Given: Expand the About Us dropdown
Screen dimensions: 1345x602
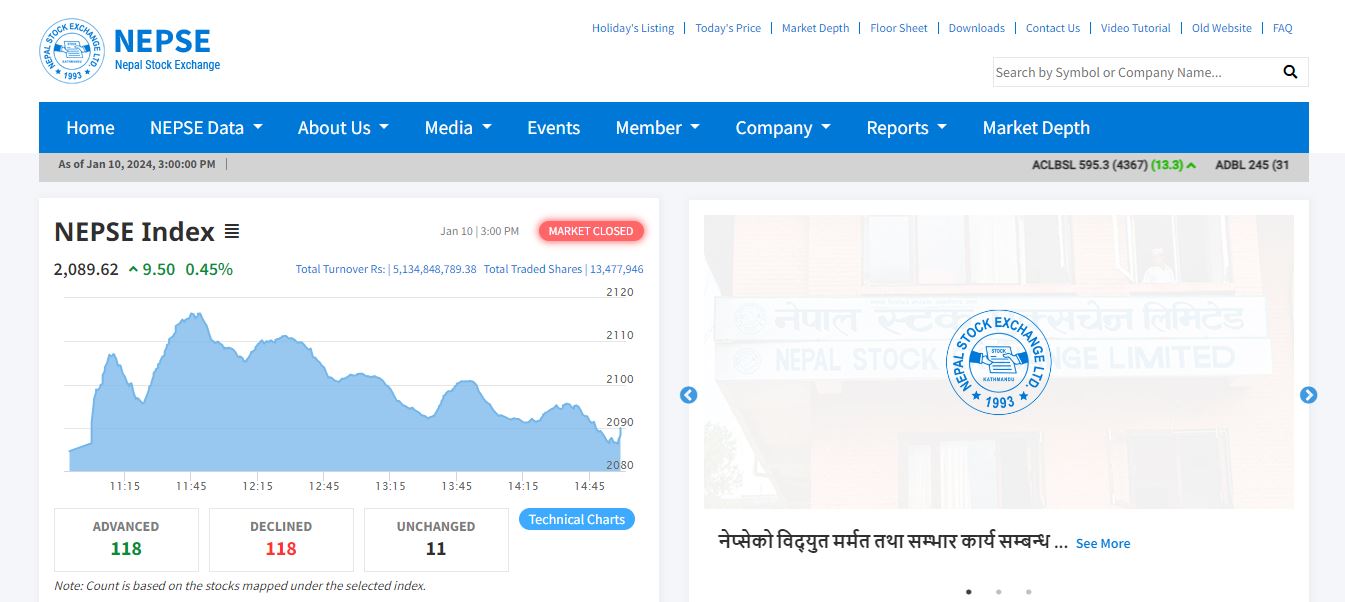Looking at the screenshot, I should pos(343,128).
